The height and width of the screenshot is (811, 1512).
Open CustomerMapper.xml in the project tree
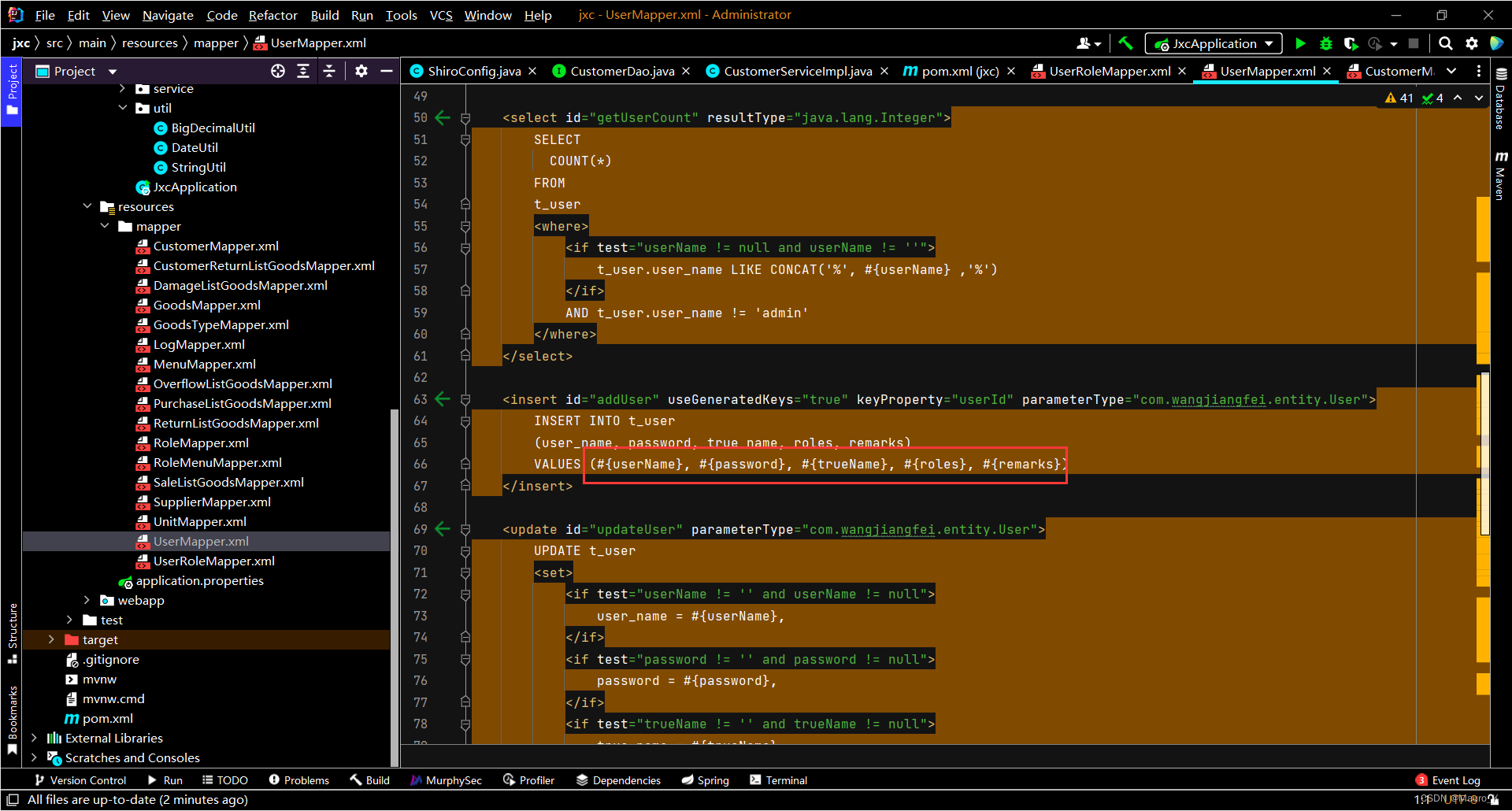pos(216,246)
